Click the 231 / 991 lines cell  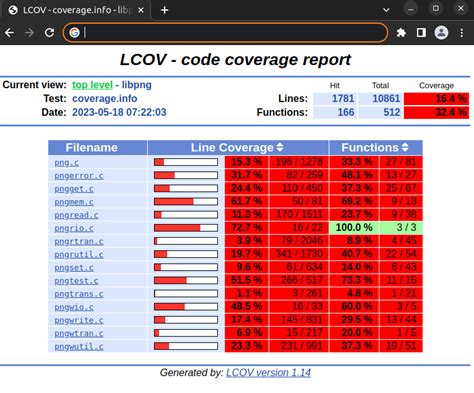299,346
